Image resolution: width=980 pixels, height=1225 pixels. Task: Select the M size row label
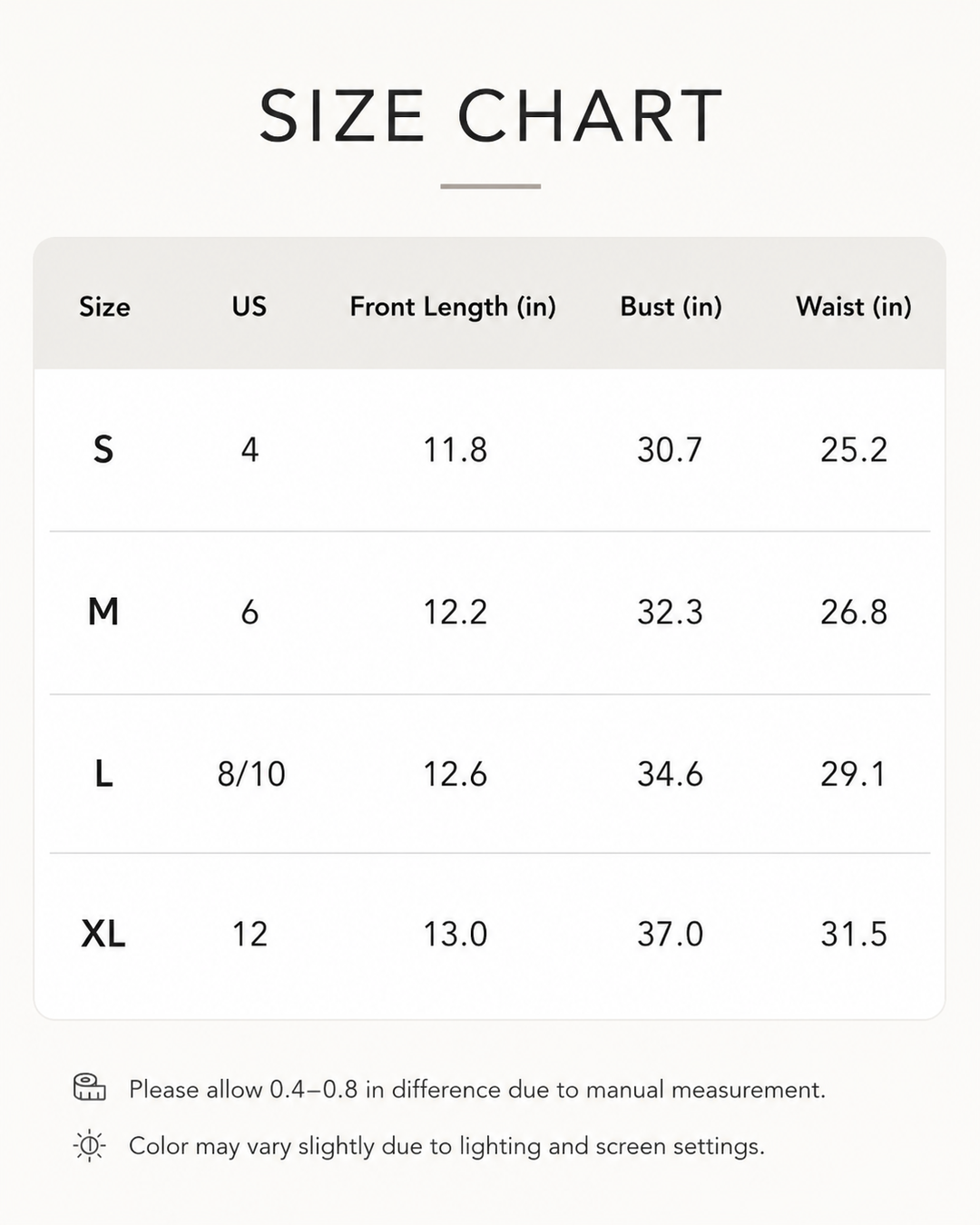pyautogui.click(x=103, y=612)
